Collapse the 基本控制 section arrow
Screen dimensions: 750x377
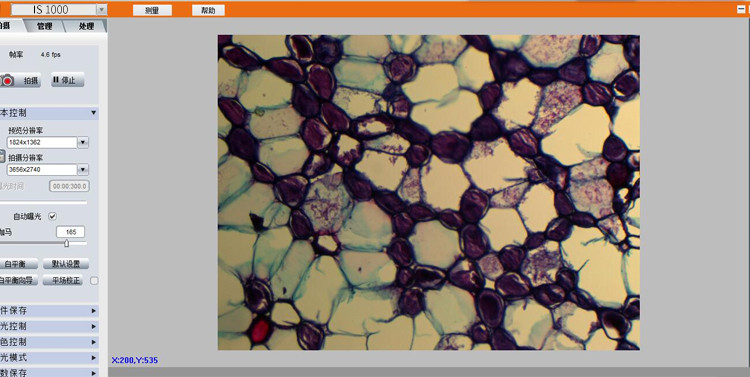[93, 113]
